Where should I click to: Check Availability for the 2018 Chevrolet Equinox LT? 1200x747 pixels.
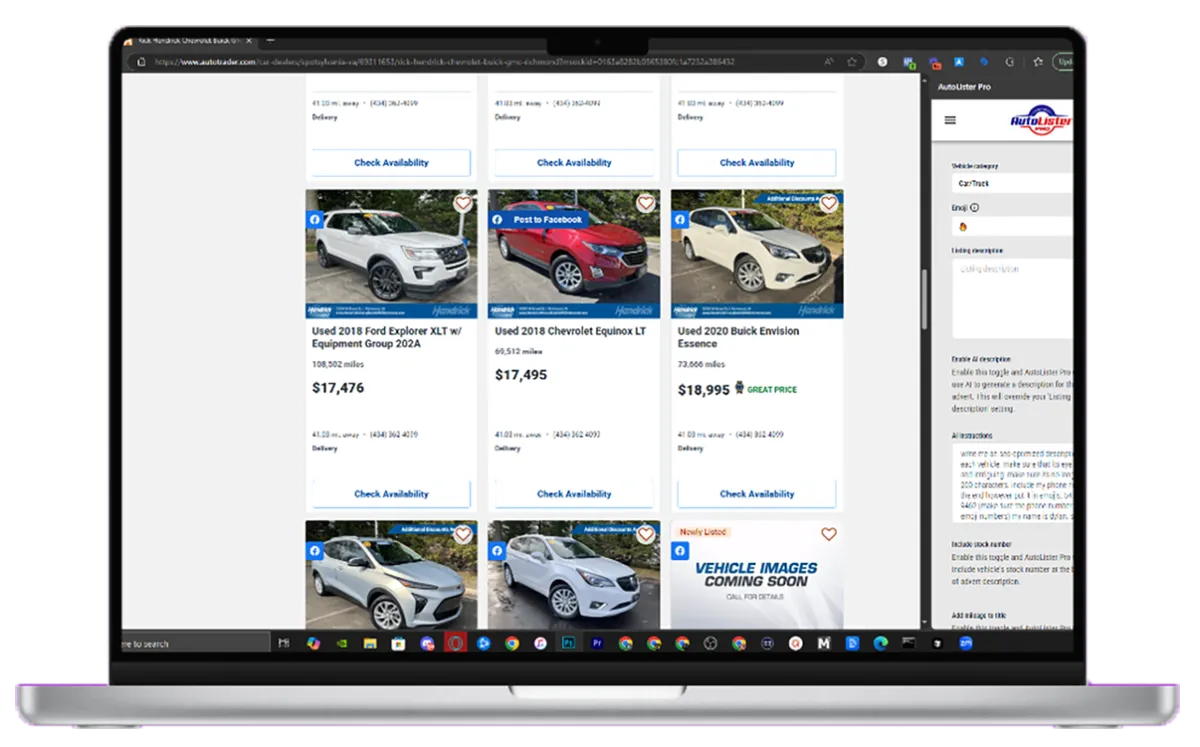pyautogui.click(x=574, y=493)
